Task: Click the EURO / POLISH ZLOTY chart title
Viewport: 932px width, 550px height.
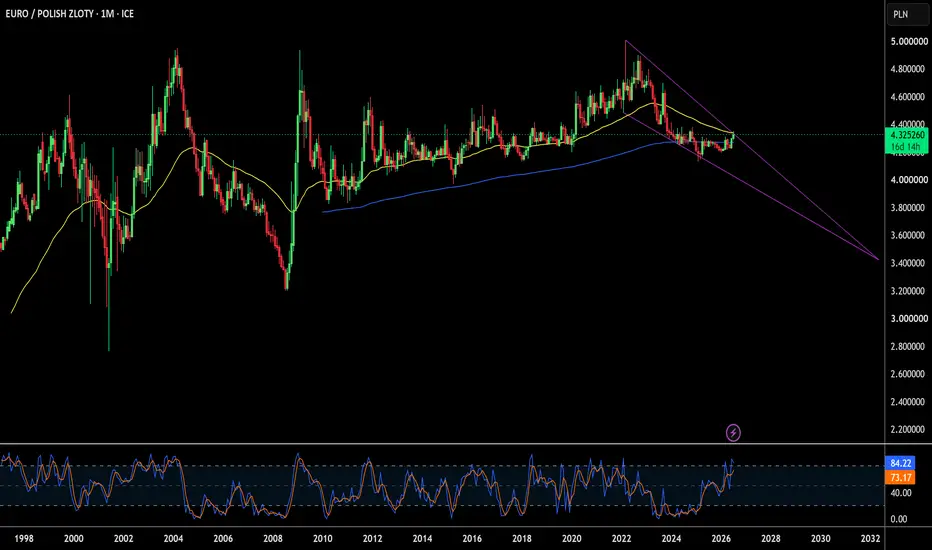Action: point(70,14)
